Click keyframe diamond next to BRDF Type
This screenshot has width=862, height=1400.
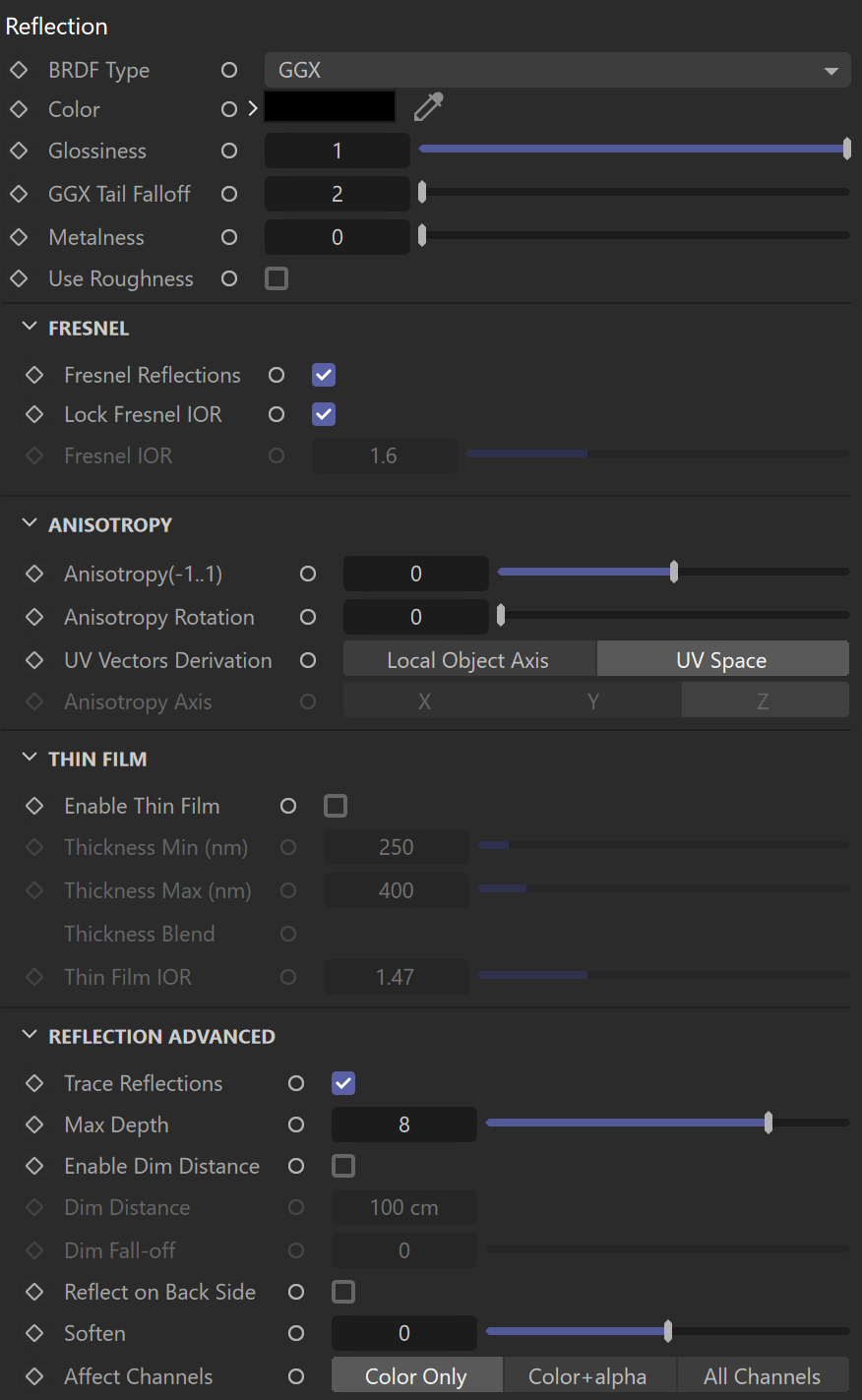19,70
